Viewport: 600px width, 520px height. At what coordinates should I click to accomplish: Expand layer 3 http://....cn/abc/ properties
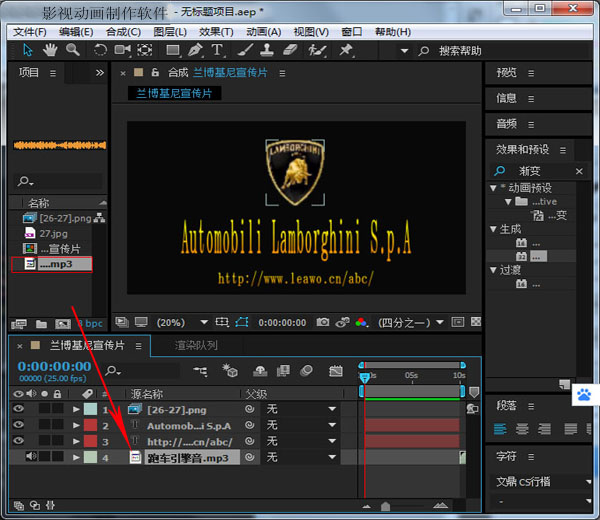(x=76, y=442)
